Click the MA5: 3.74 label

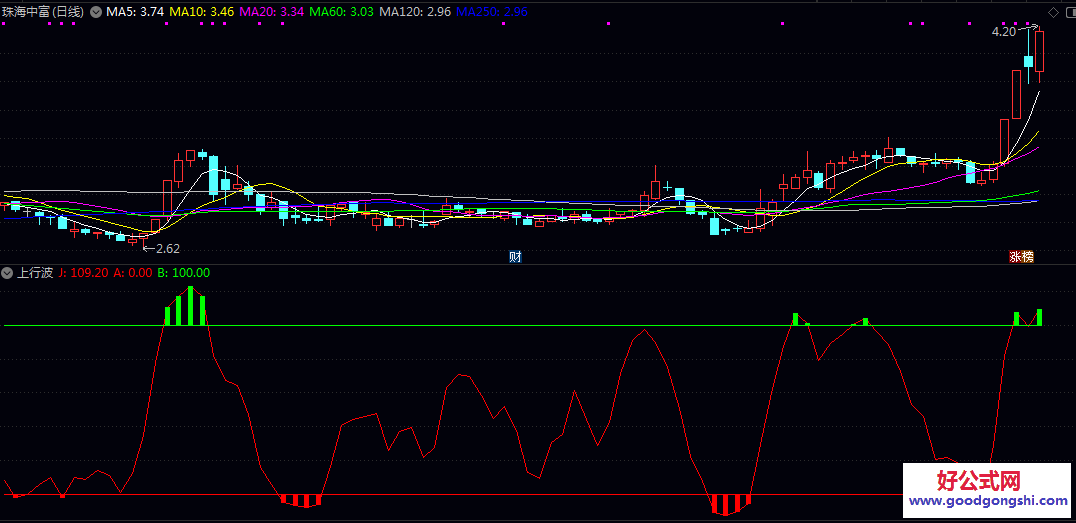click(134, 12)
